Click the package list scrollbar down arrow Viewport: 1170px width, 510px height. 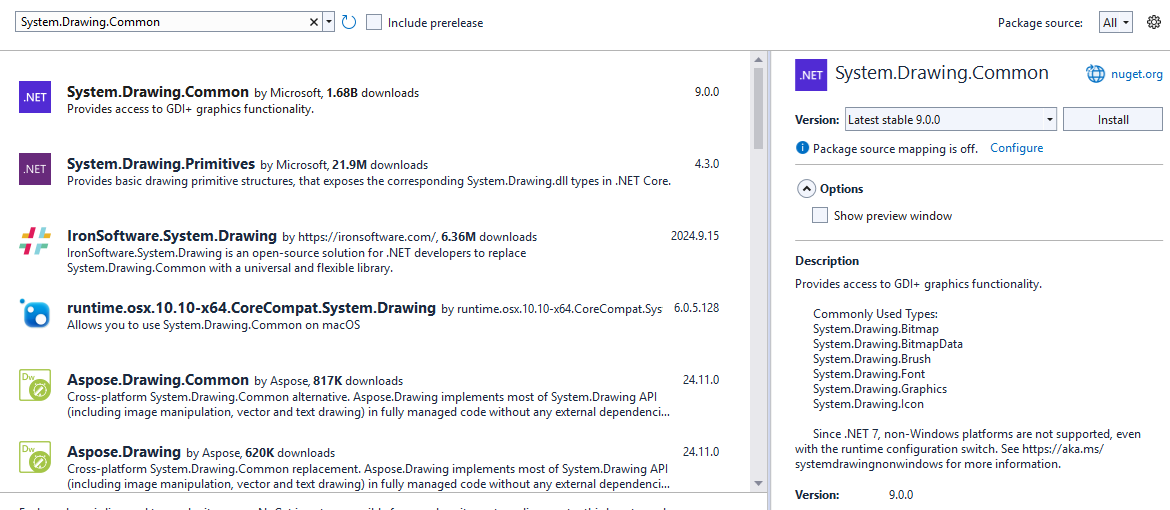(x=759, y=484)
